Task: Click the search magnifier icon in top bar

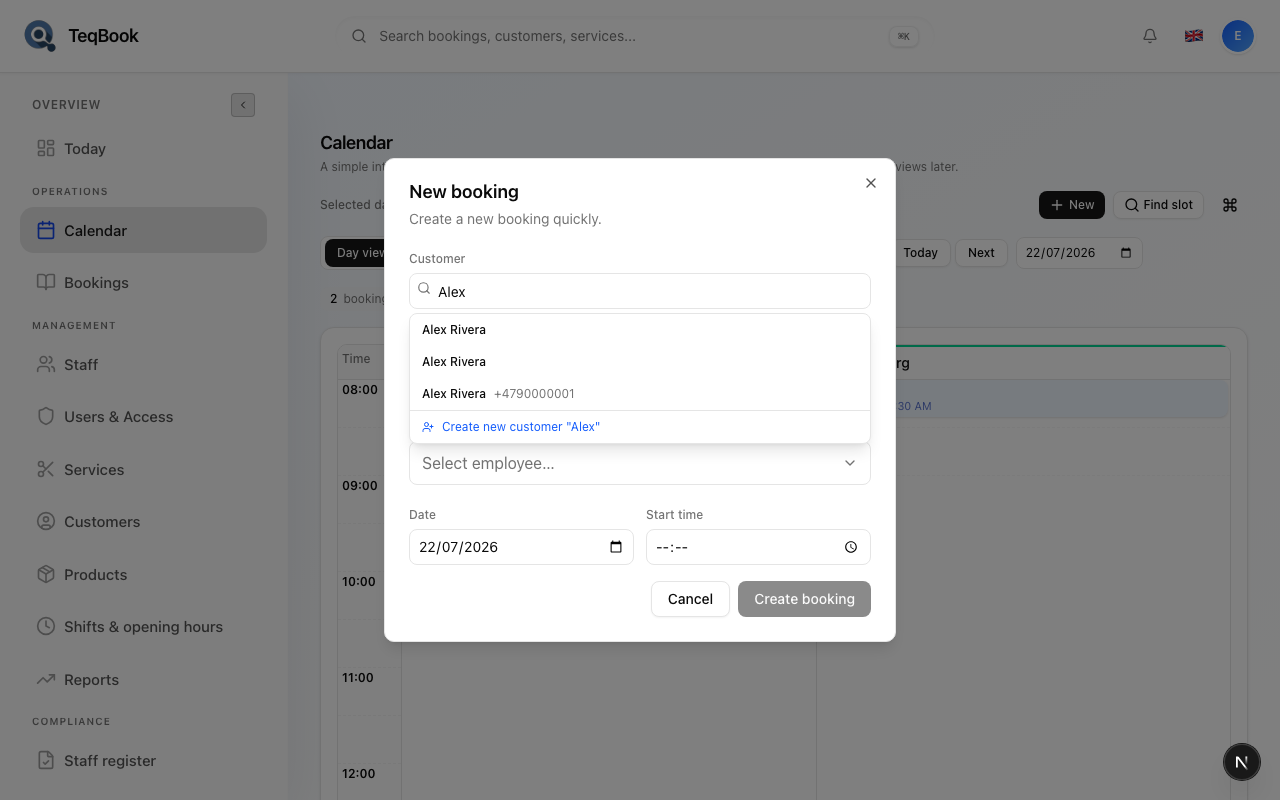Action: tap(359, 36)
